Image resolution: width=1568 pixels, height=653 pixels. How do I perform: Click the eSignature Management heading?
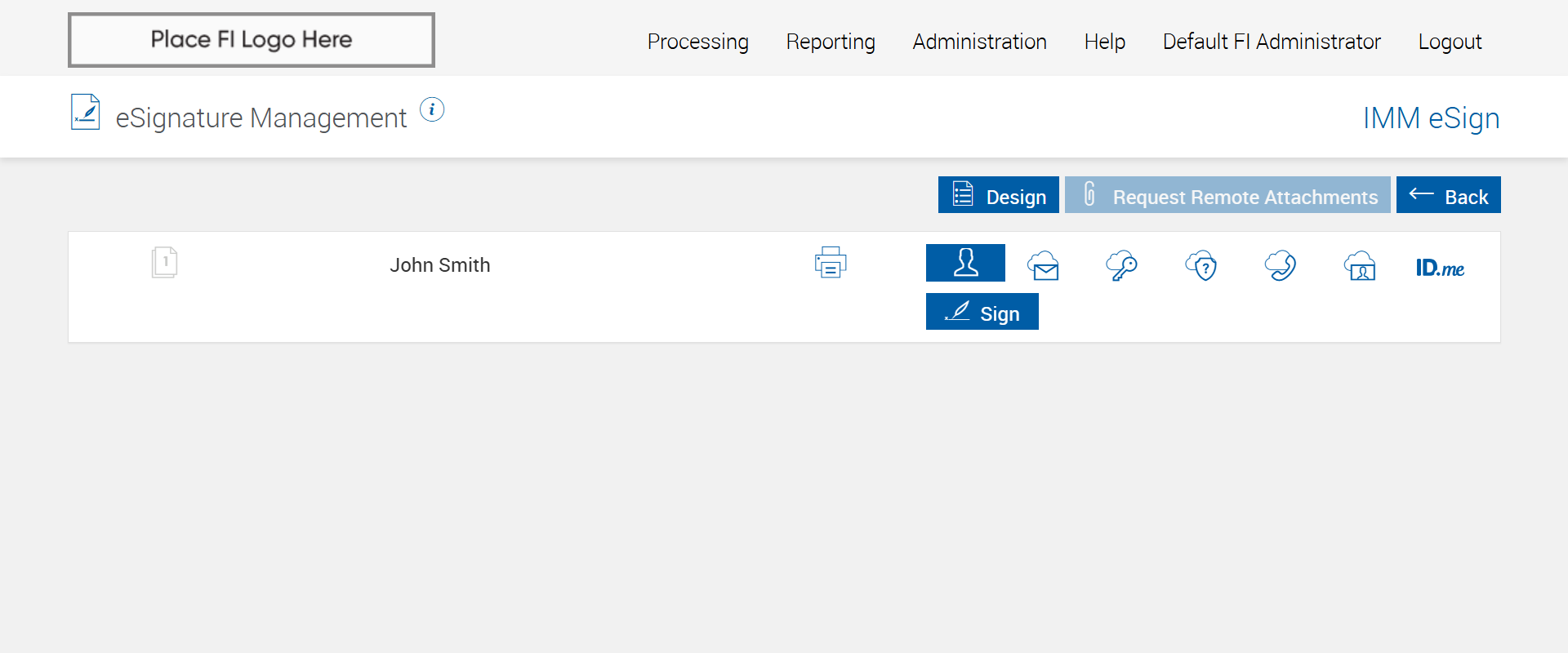(x=261, y=118)
